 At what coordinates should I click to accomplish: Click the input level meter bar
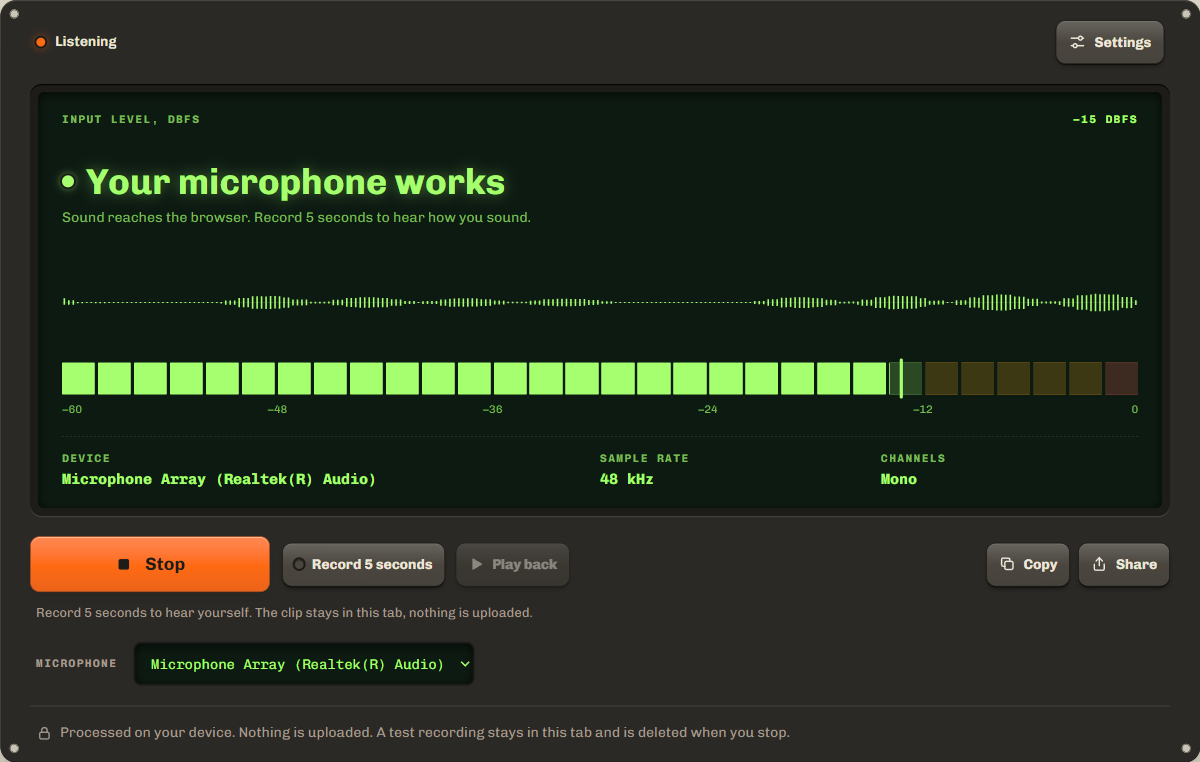pyautogui.click(x=600, y=378)
